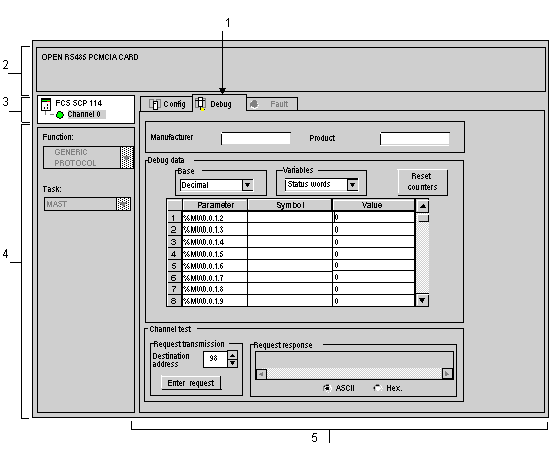Open the Base Decimal dropdown
552x456 pixels.
[x=247, y=185]
